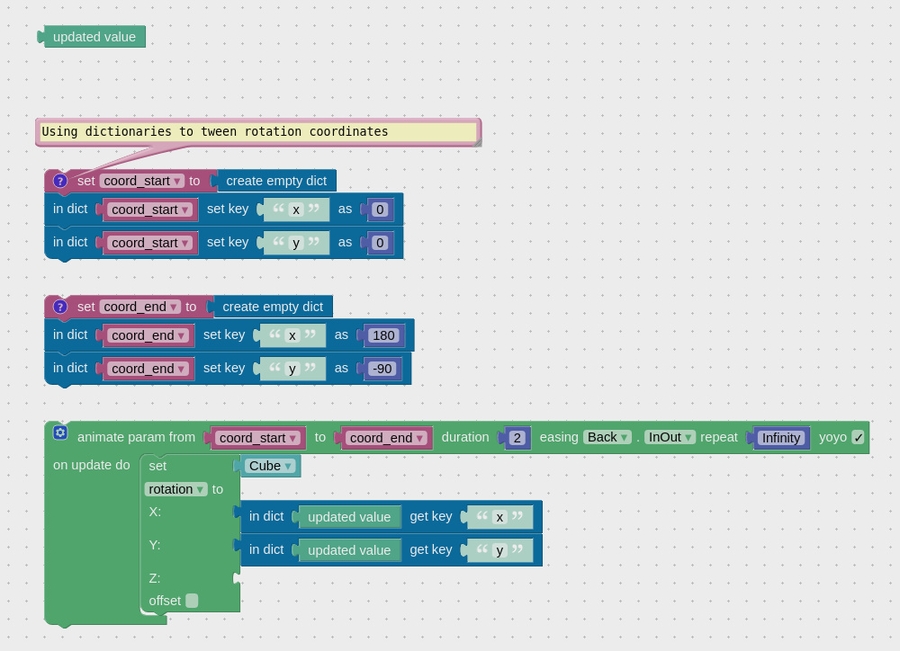Click the 180 number field
900x651 pixels.
[383, 336]
